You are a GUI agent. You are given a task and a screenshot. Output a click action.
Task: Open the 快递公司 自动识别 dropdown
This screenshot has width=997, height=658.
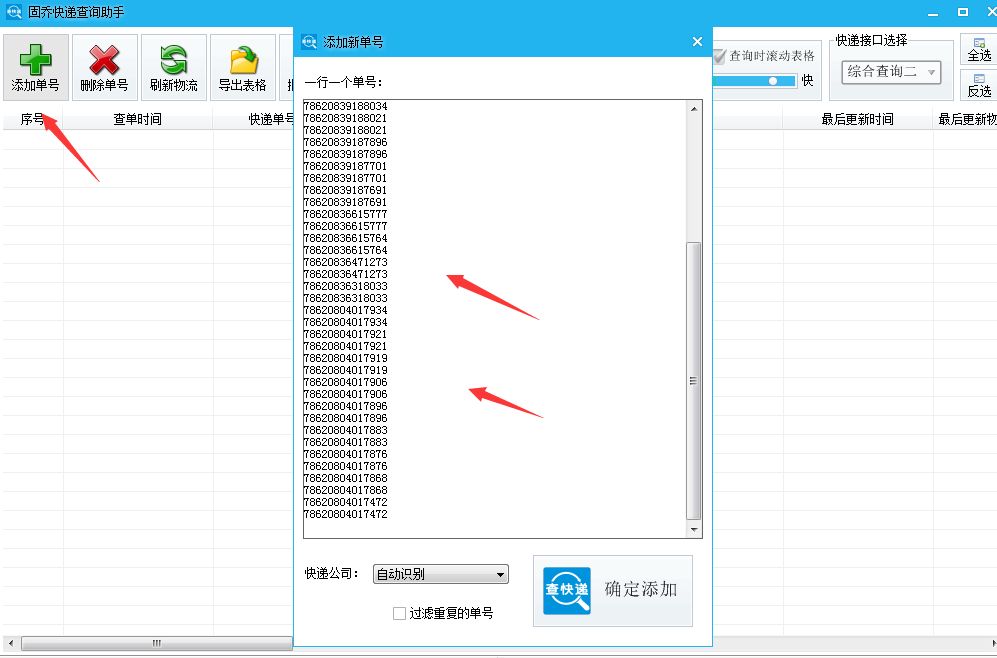coord(441,574)
